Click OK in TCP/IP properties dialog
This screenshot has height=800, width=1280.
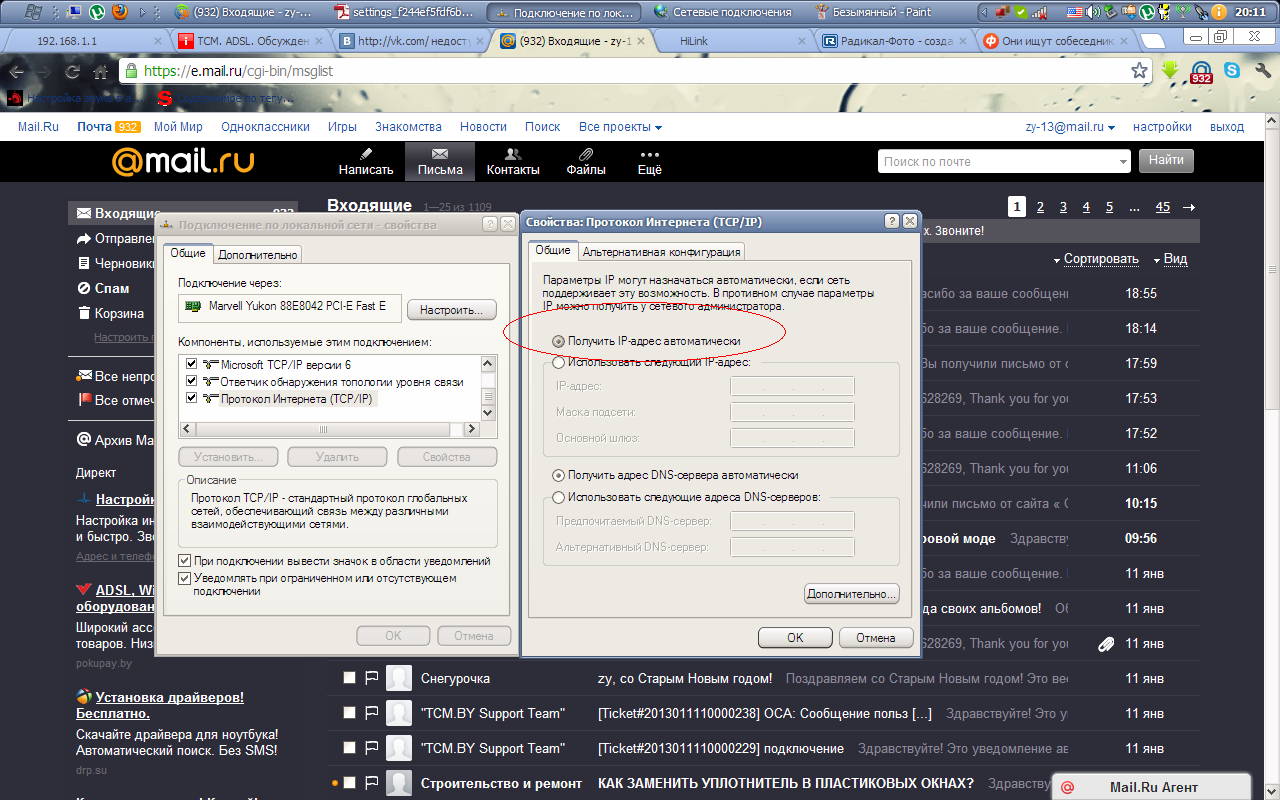[x=795, y=637]
